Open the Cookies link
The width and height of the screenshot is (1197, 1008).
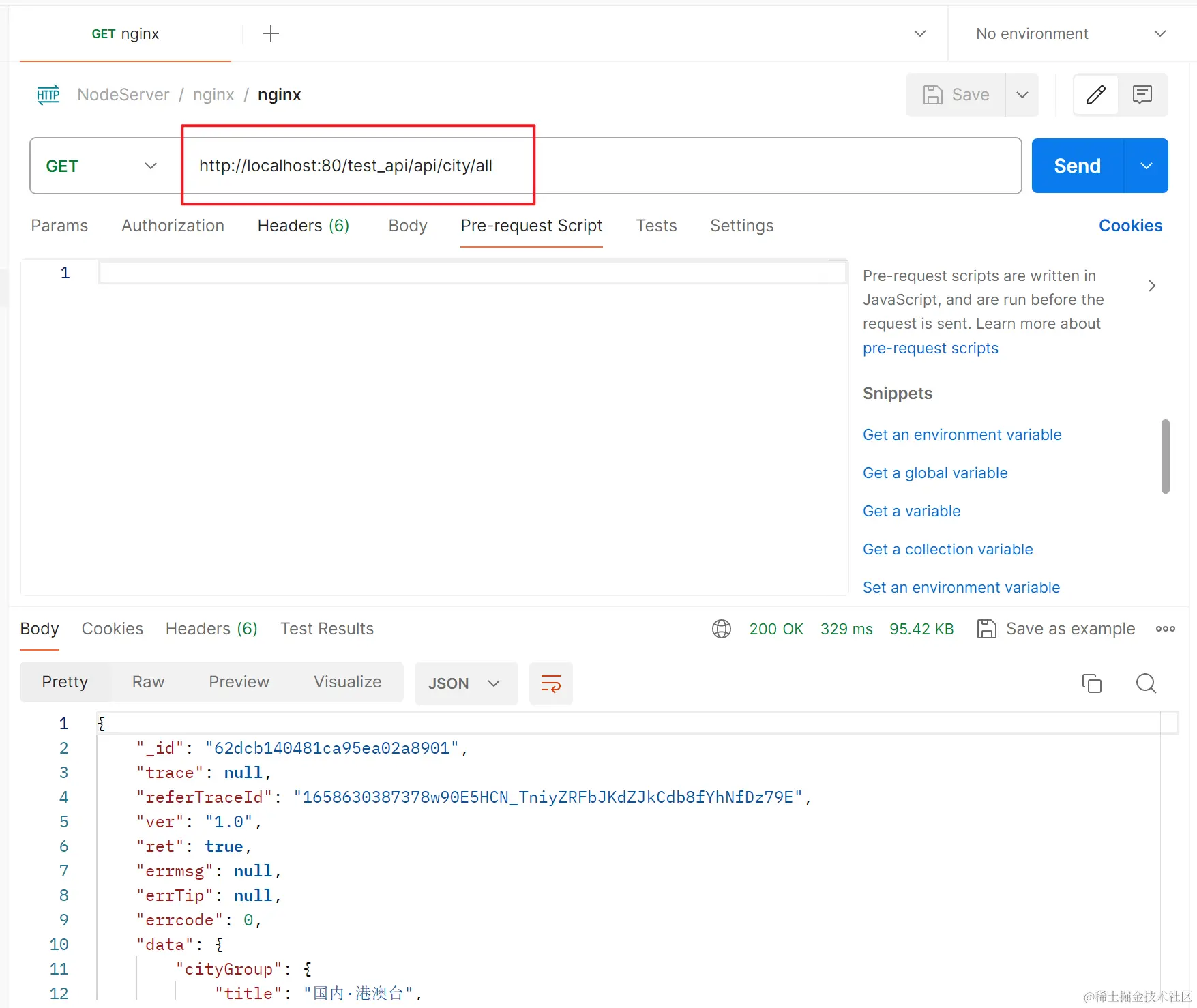point(1130,226)
